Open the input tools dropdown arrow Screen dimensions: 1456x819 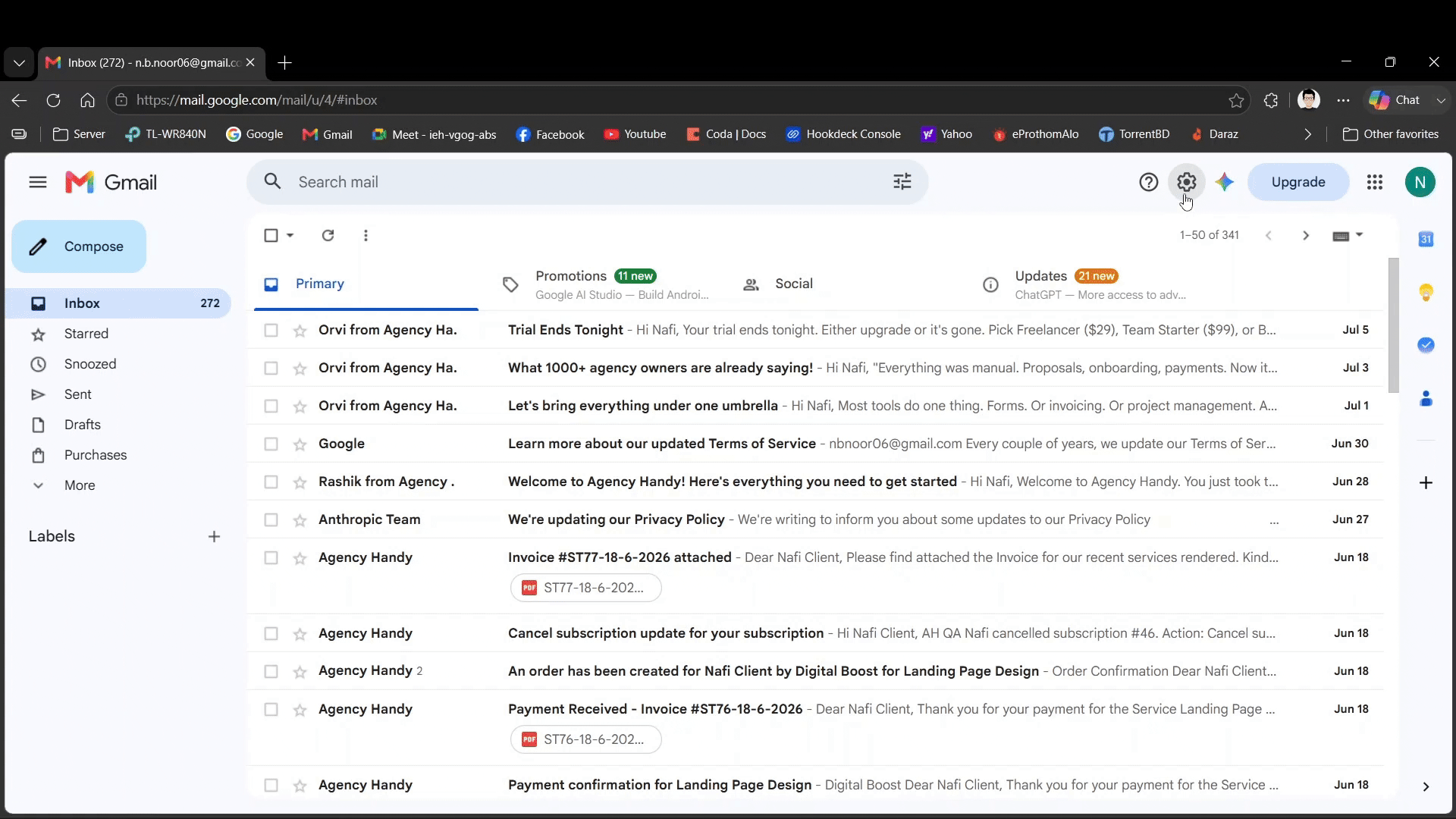(x=1359, y=235)
